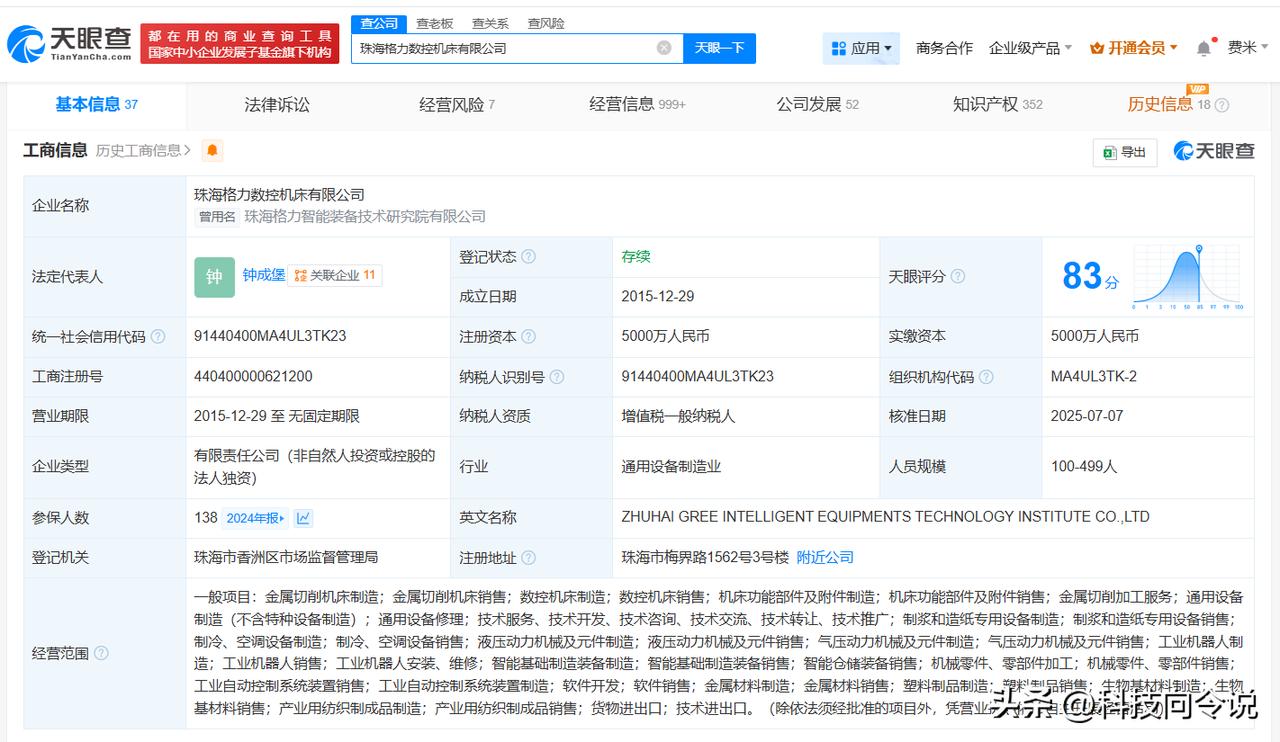Screen dimensions: 1280x742
Task: Open 附近公司 link
Action: tap(825, 558)
